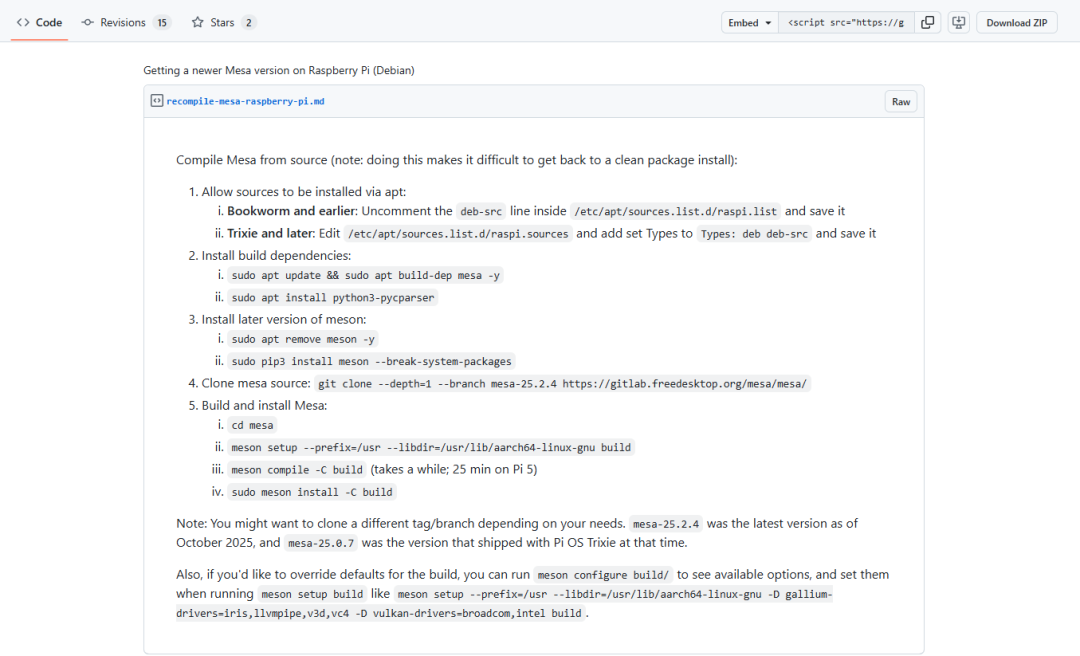Click the commit icon beside Revisions
1080x656 pixels.
click(x=88, y=22)
